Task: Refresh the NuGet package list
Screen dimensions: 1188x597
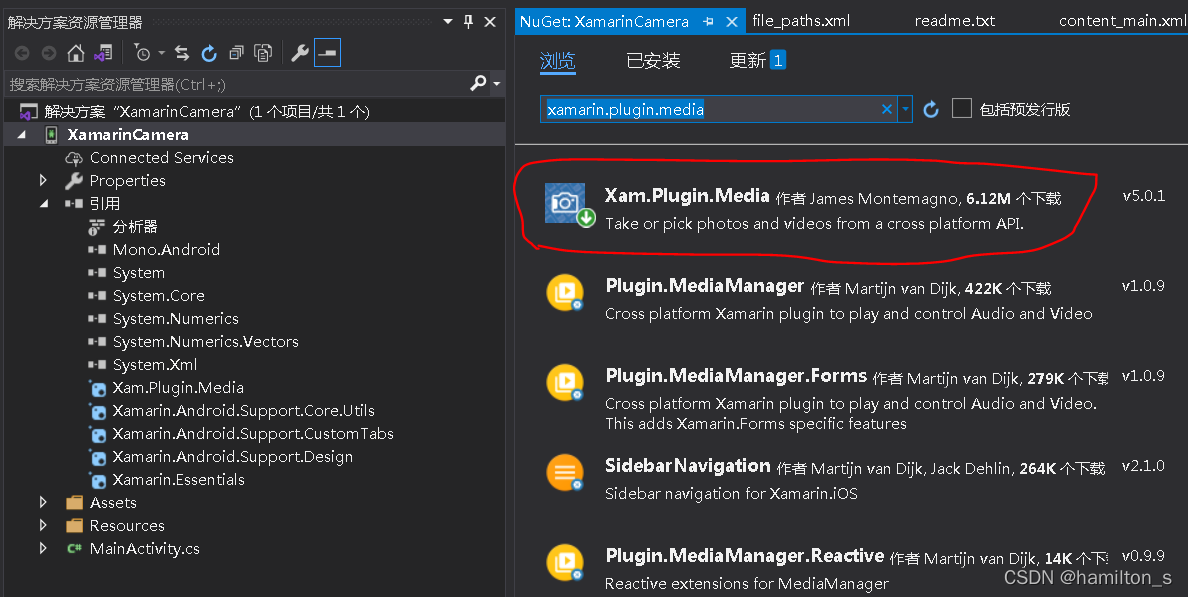Action: point(931,110)
